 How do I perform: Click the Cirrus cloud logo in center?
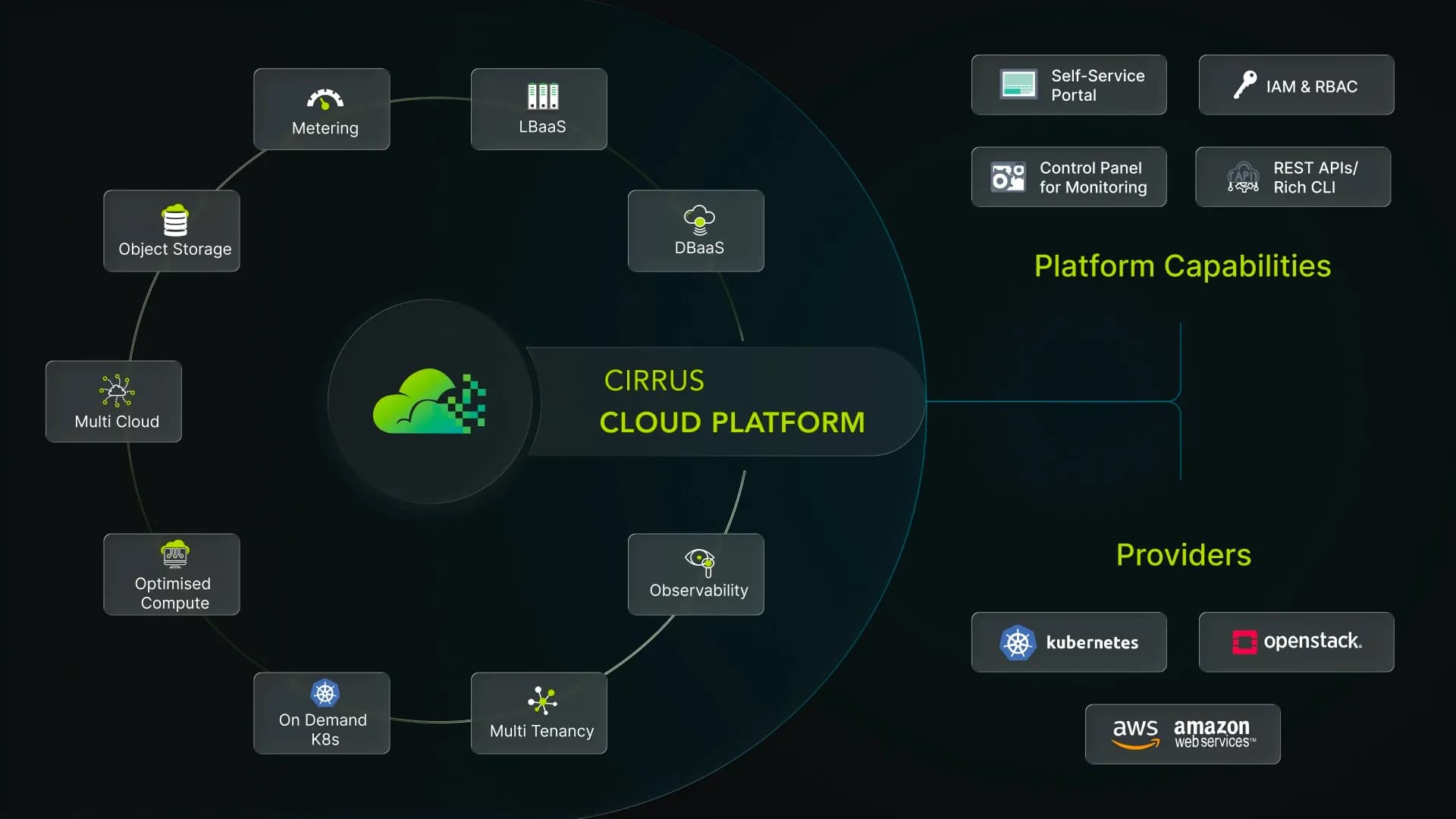(x=429, y=402)
